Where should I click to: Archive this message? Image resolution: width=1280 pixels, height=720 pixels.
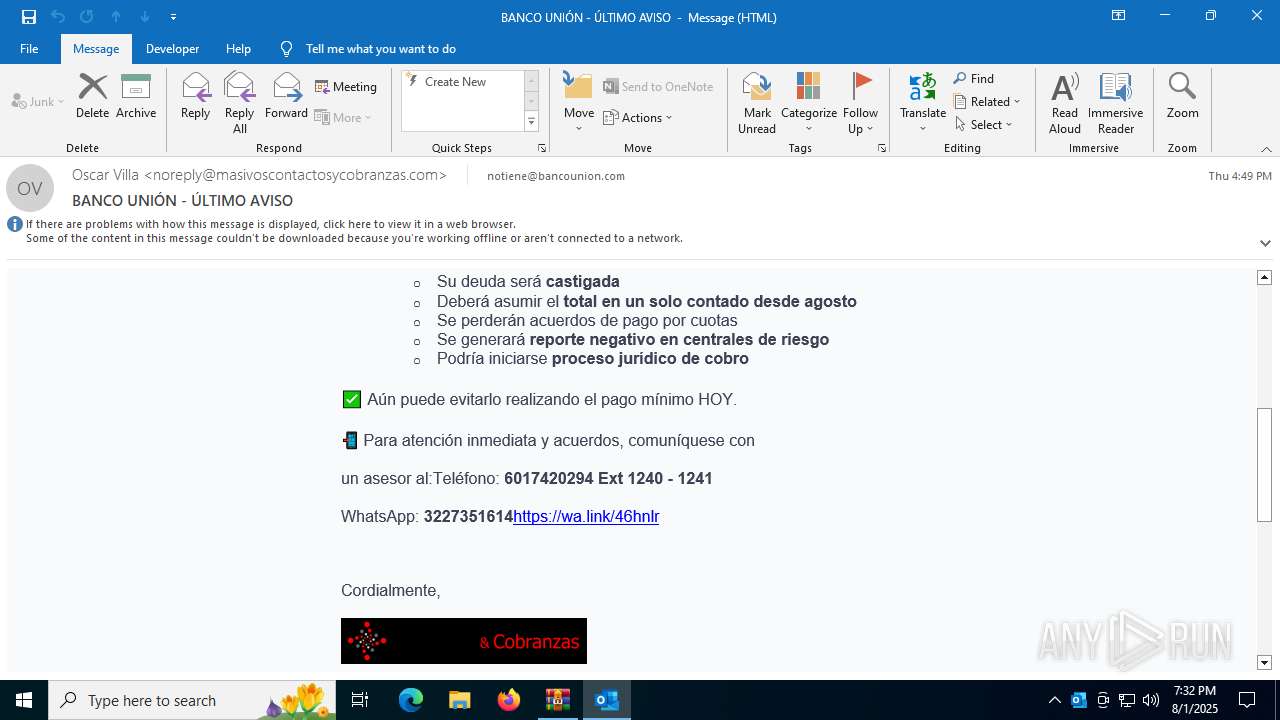point(136,96)
